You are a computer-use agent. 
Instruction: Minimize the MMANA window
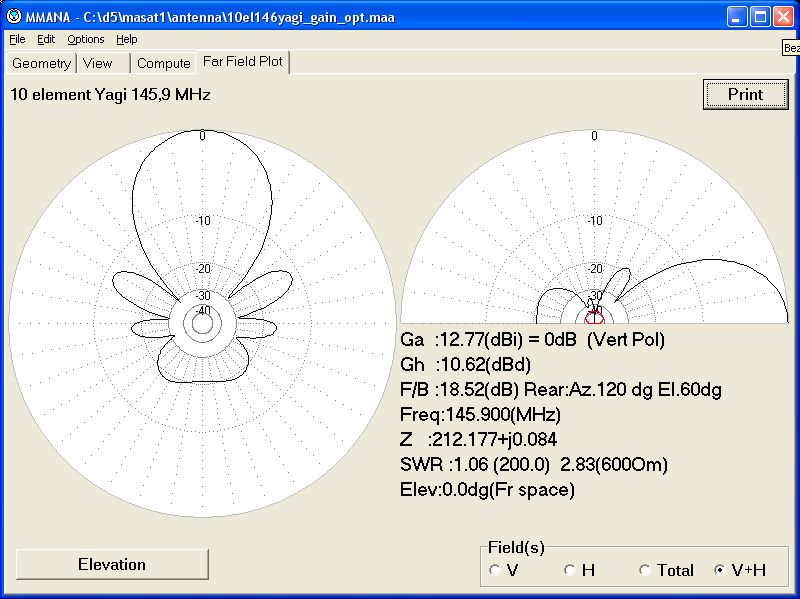pyautogui.click(x=737, y=16)
